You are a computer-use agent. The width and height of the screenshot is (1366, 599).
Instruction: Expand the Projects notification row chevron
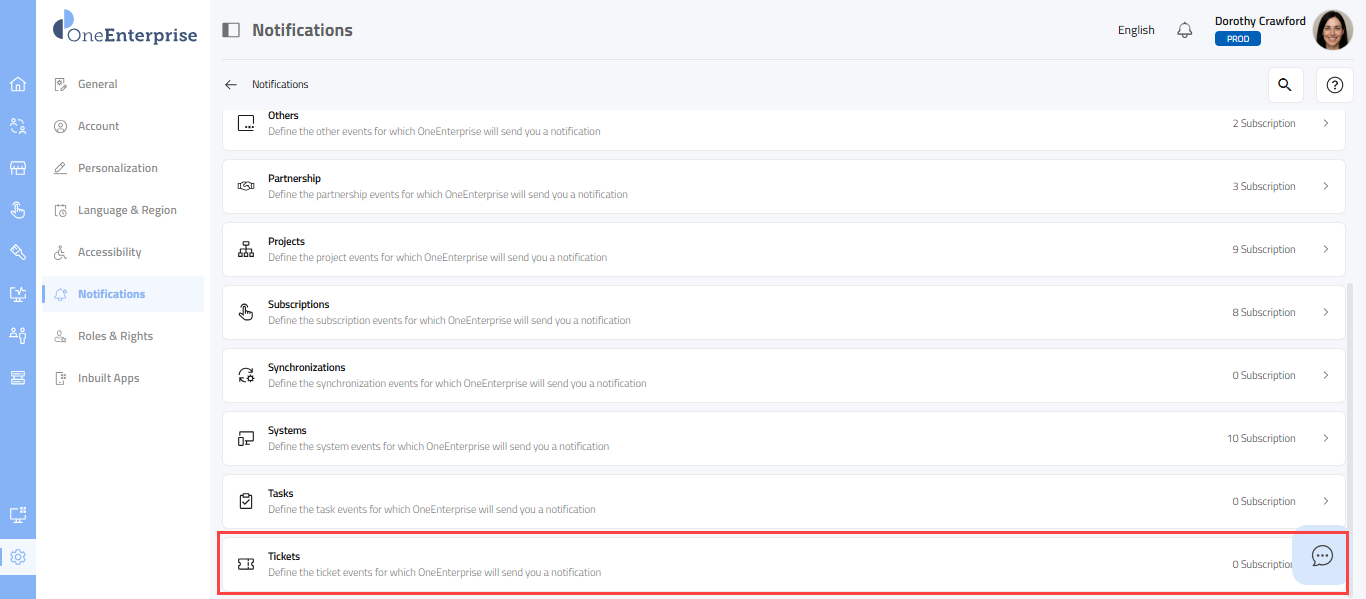click(1326, 249)
